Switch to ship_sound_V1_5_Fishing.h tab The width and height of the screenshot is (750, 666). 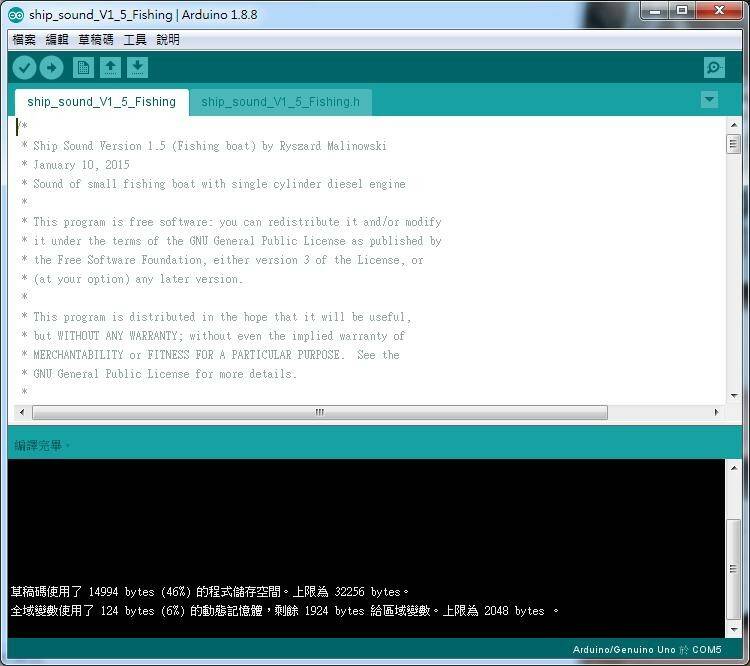[x=280, y=102]
